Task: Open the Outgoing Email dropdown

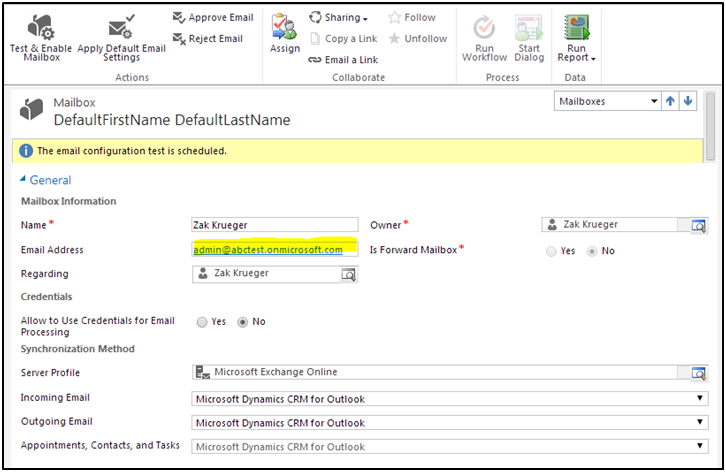Action: [x=450, y=422]
